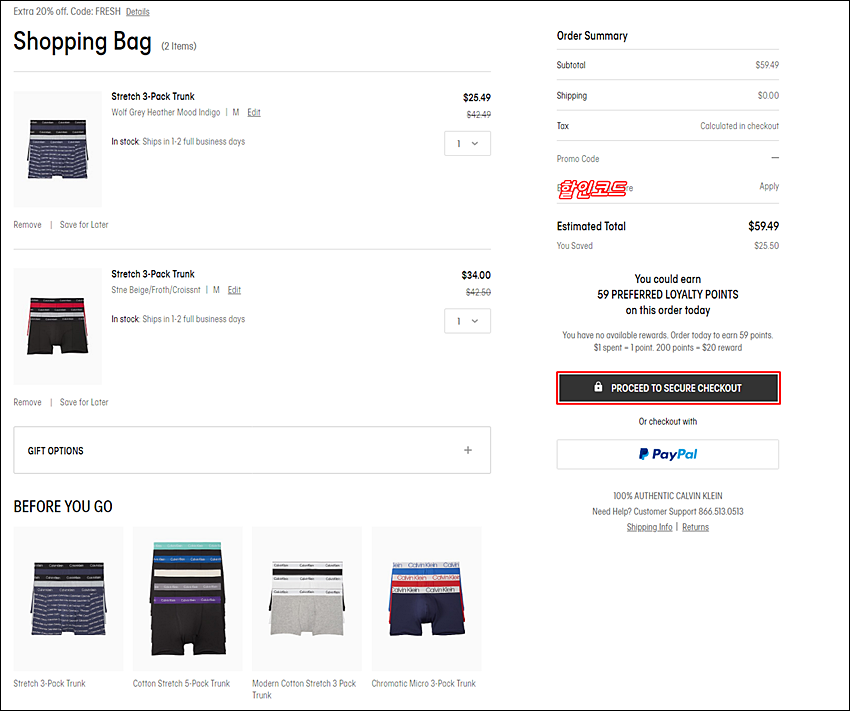850x711 pixels.
Task: Open the Returns link
Action: click(695, 527)
